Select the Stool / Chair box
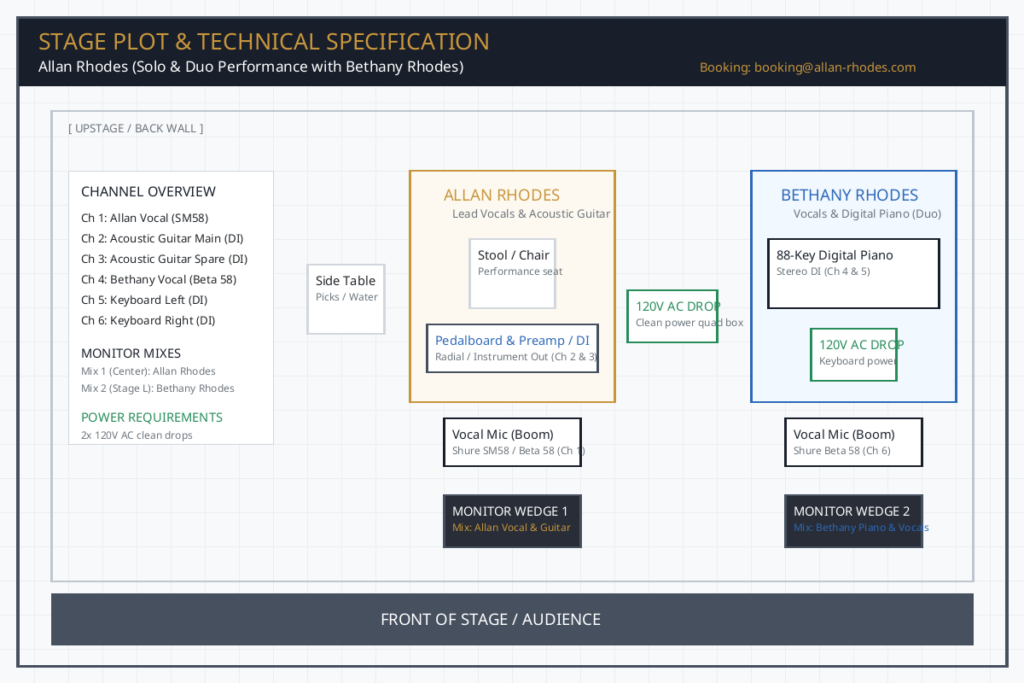 [x=513, y=274]
